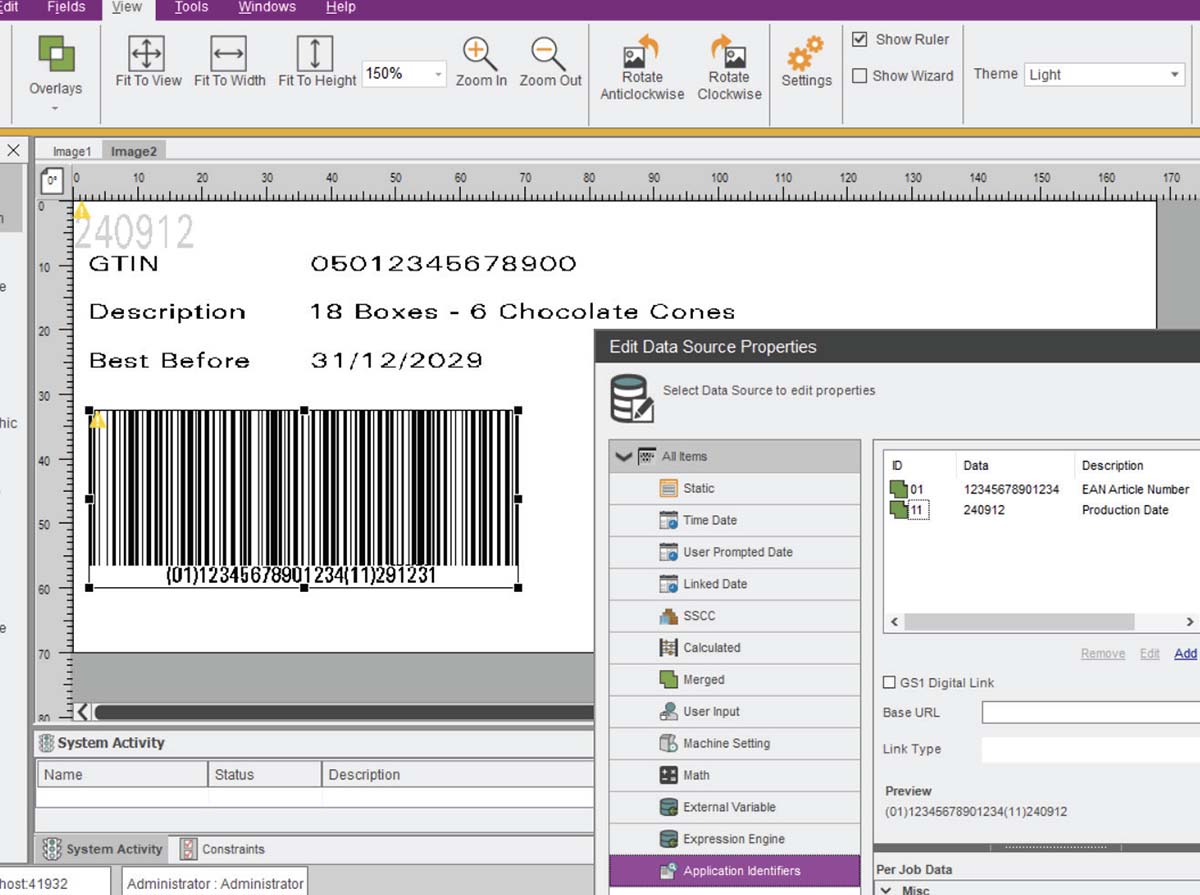The image size is (1200, 895).
Task: Select the Math data source
Action: [x=735, y=775]
